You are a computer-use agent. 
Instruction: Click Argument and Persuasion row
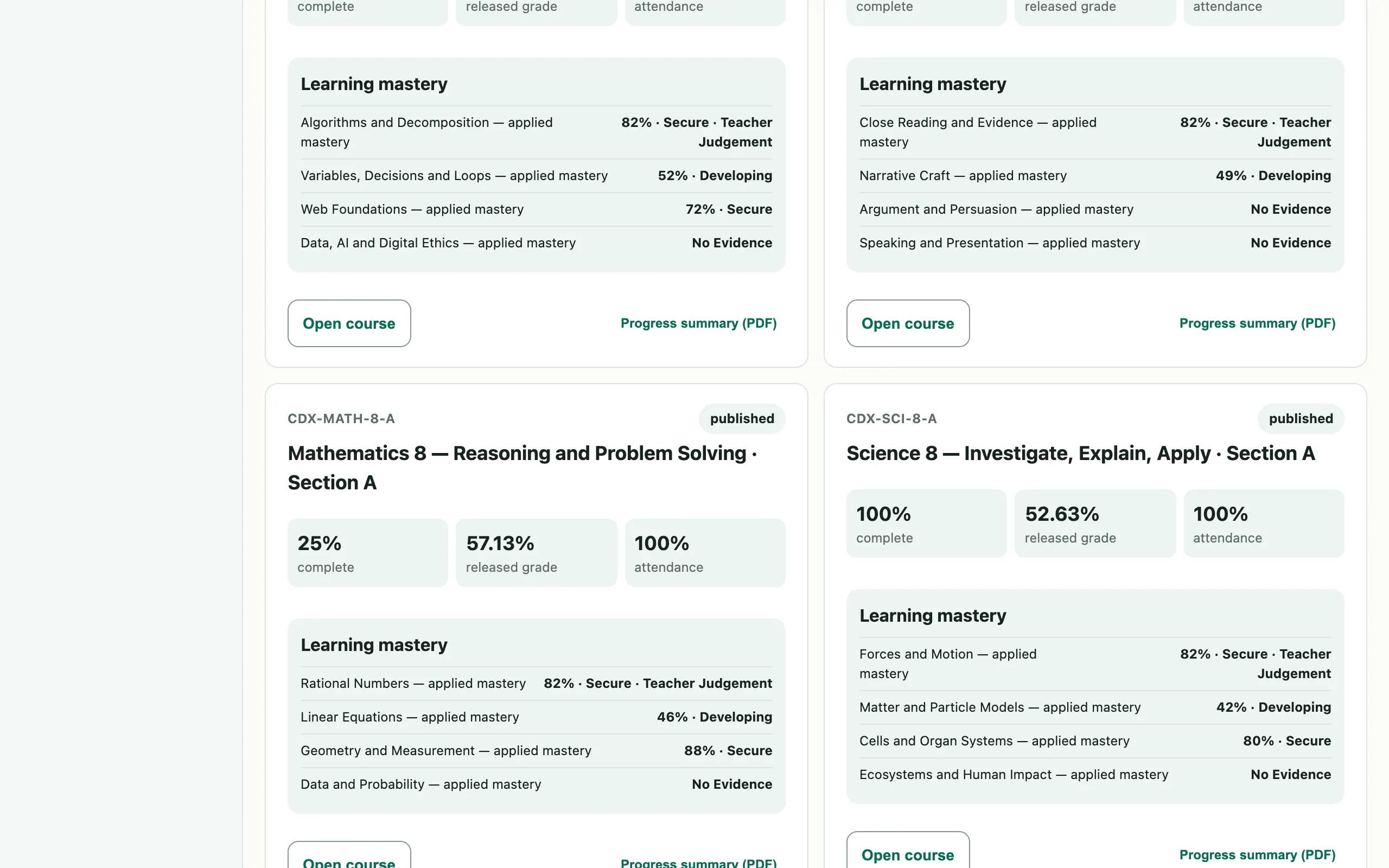[1094, 209]
